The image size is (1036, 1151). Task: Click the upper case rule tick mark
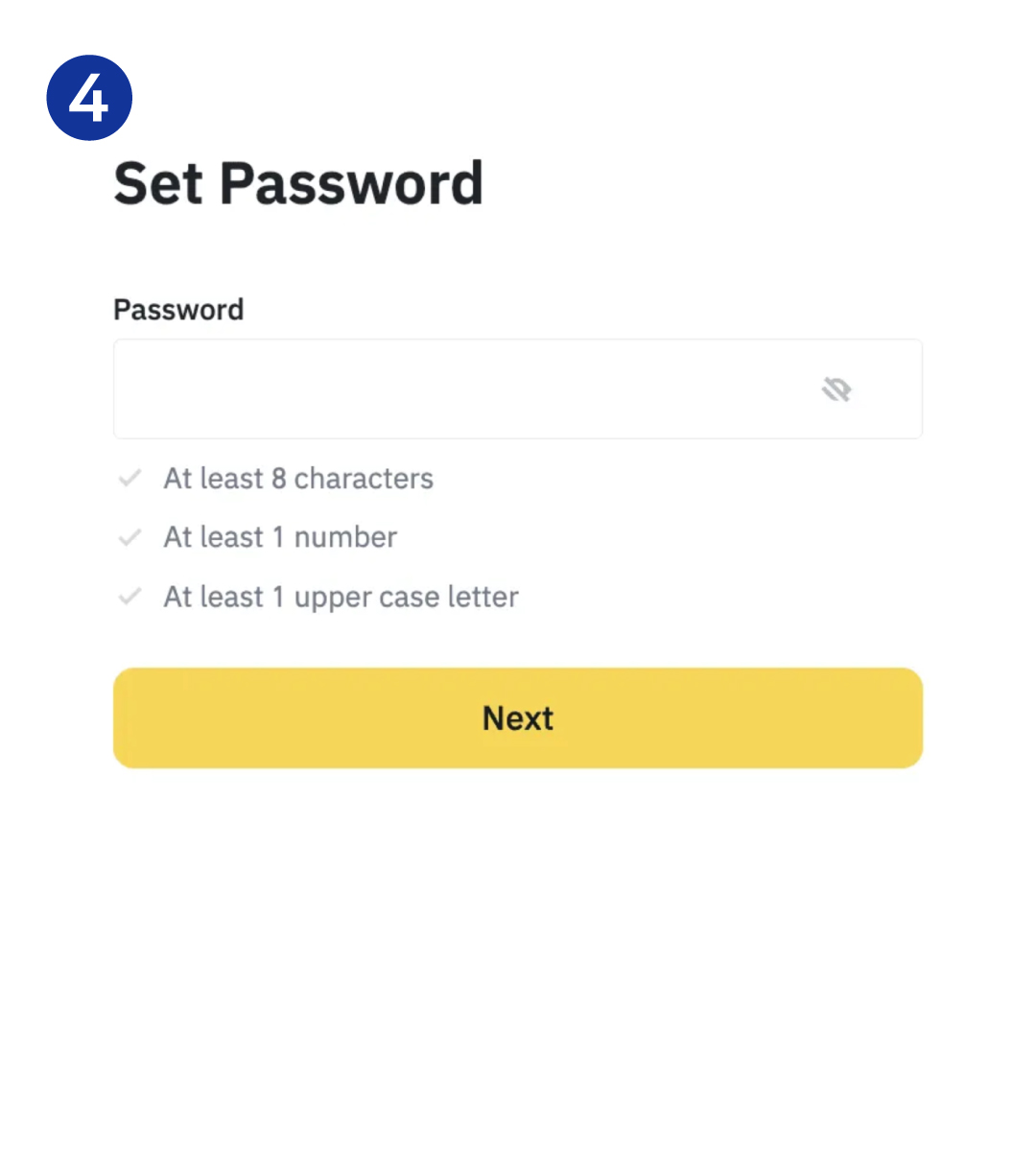pyautogui.click(x=129, y=597)
